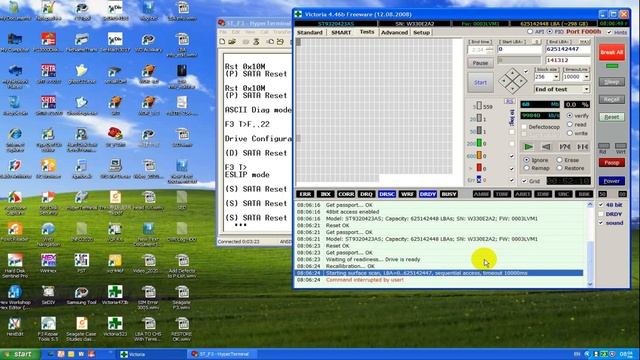Open the WinHex desktop shortcut
The width and height of the screenshot is (640, 360).
pyautogui.click(x=49, y=263)
